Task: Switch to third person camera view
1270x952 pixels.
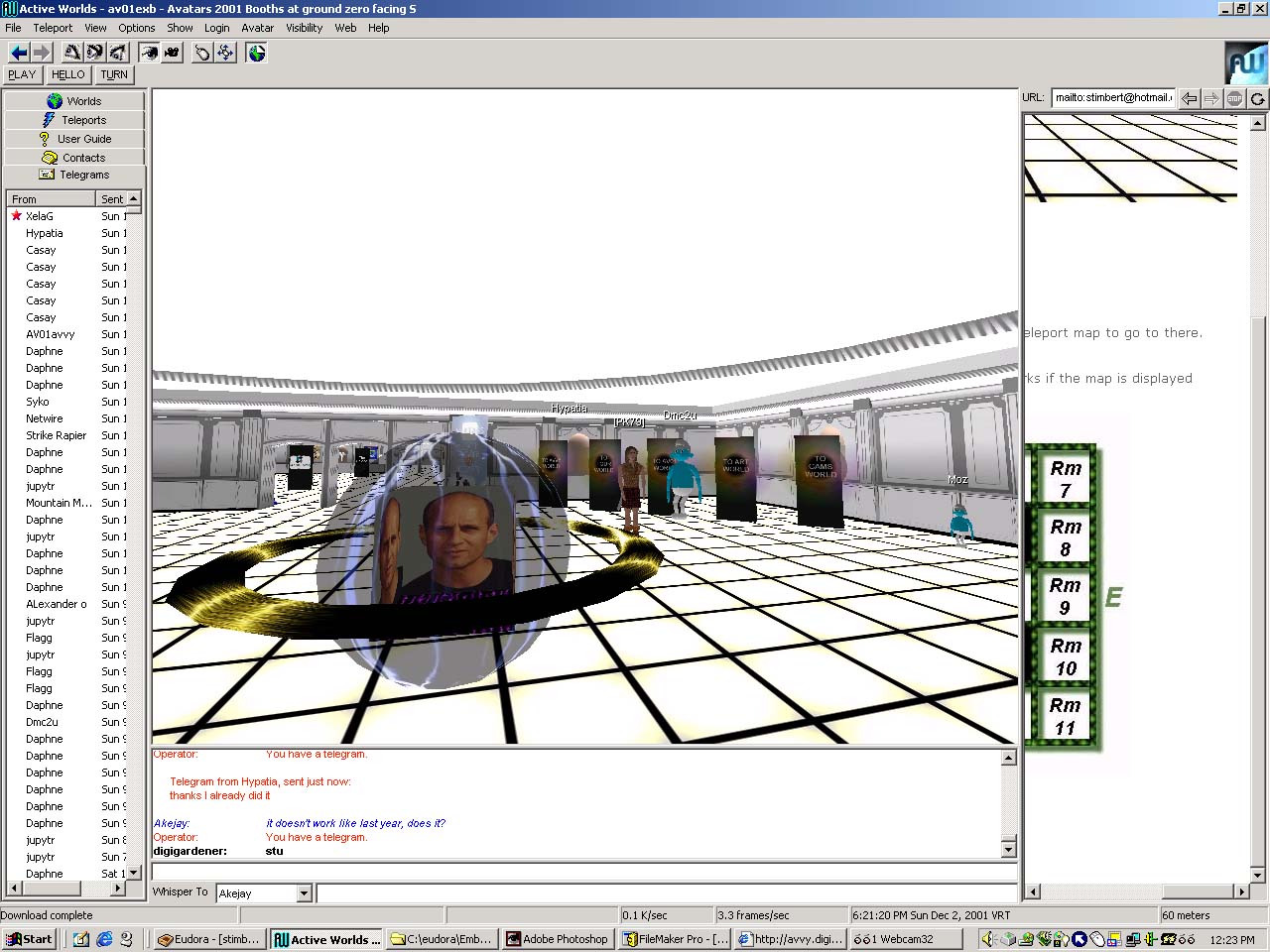Action: pos(172,53)
